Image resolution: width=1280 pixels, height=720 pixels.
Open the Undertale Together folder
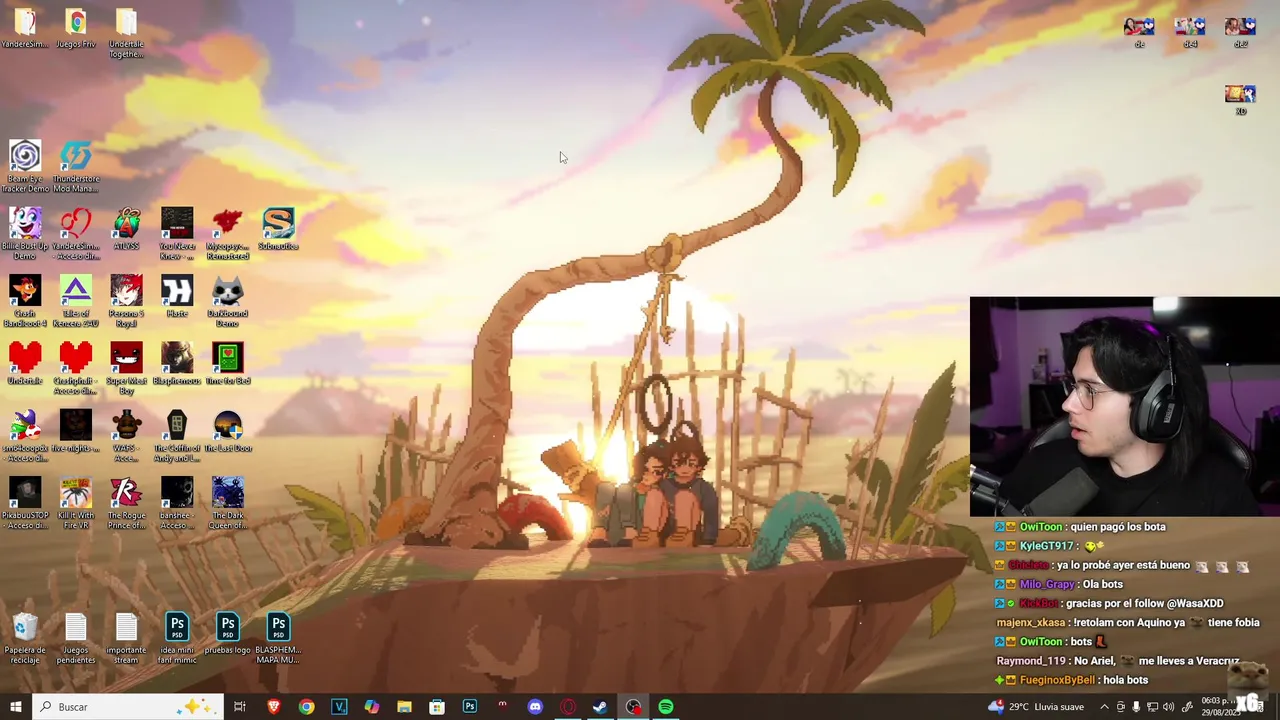(x=126, y=34)
